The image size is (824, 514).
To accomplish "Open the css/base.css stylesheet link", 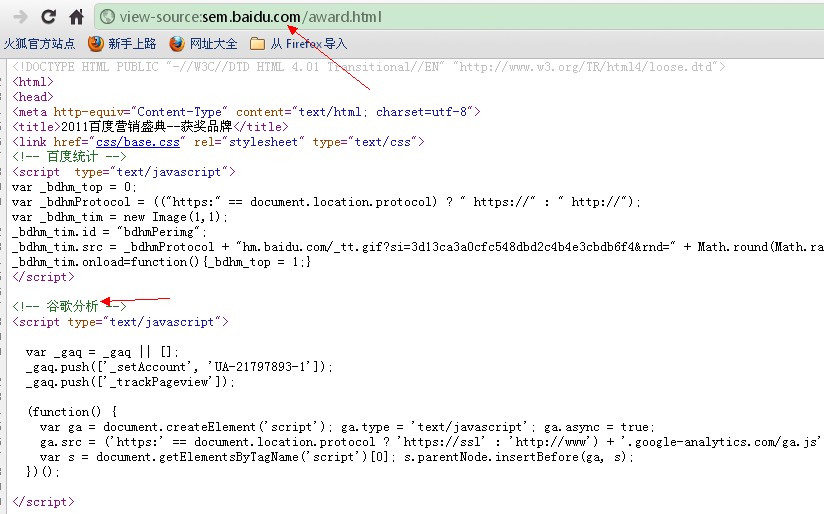I will tap(138, 142).
